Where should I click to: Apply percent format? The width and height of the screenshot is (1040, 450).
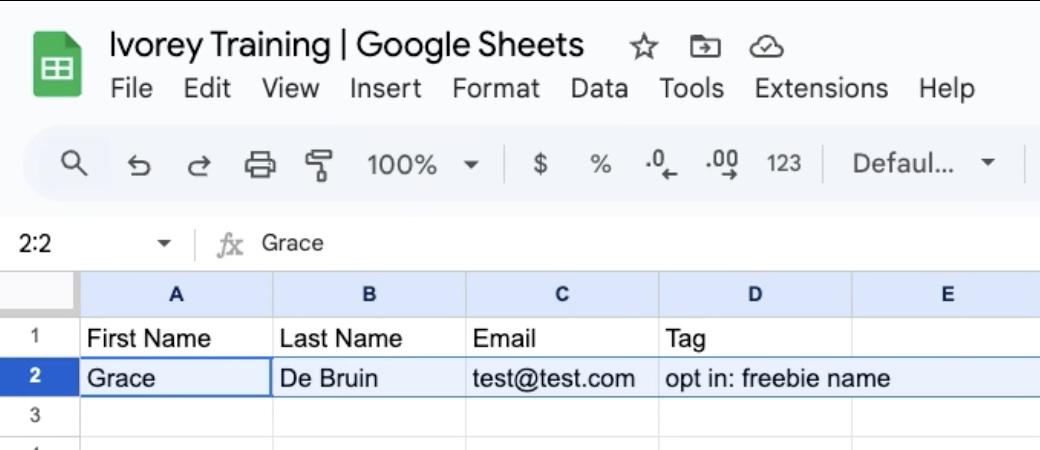tap(600, 164)
